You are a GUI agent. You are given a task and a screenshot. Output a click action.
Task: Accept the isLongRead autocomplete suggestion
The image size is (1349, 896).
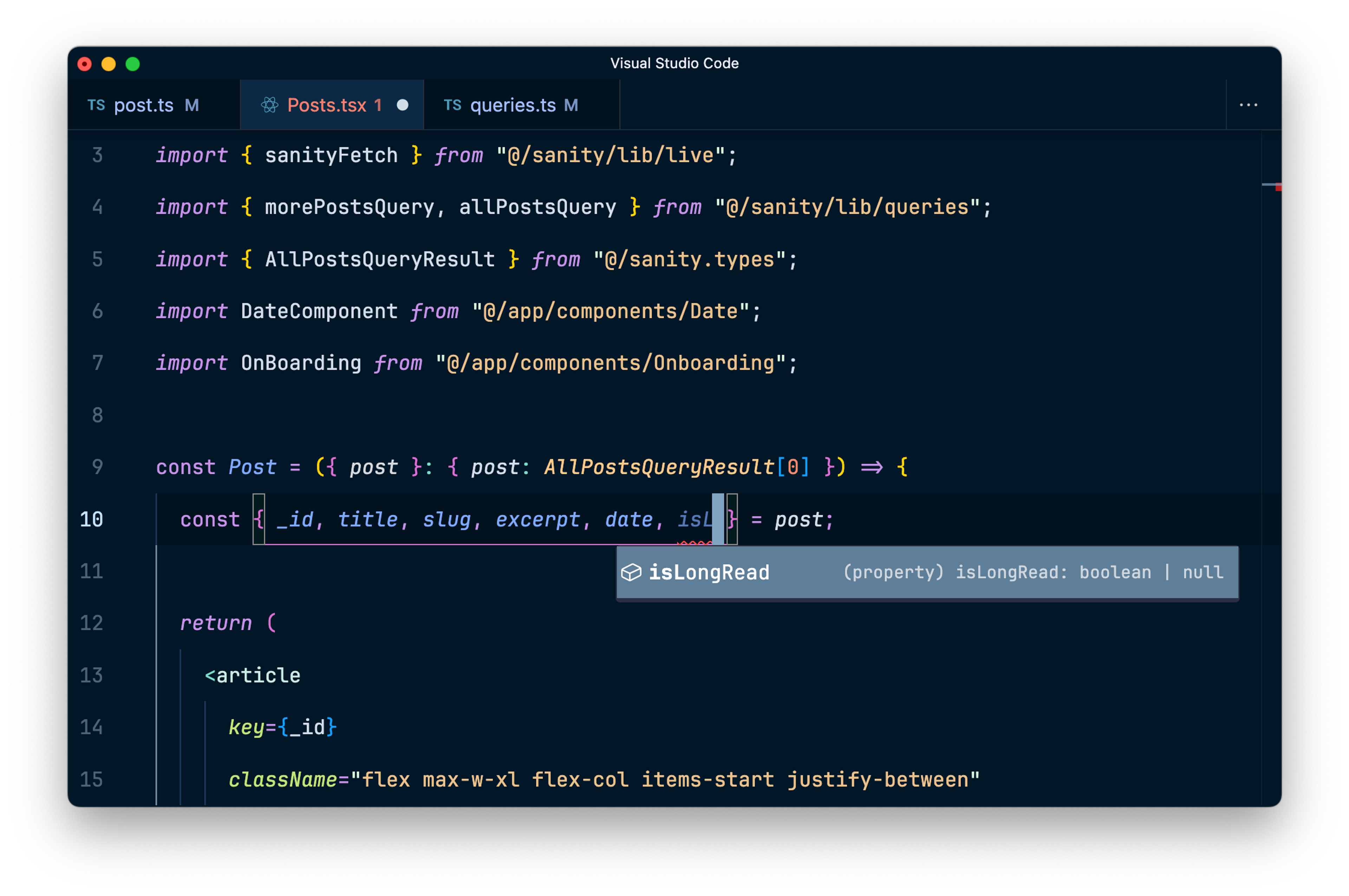pos(709,572)
